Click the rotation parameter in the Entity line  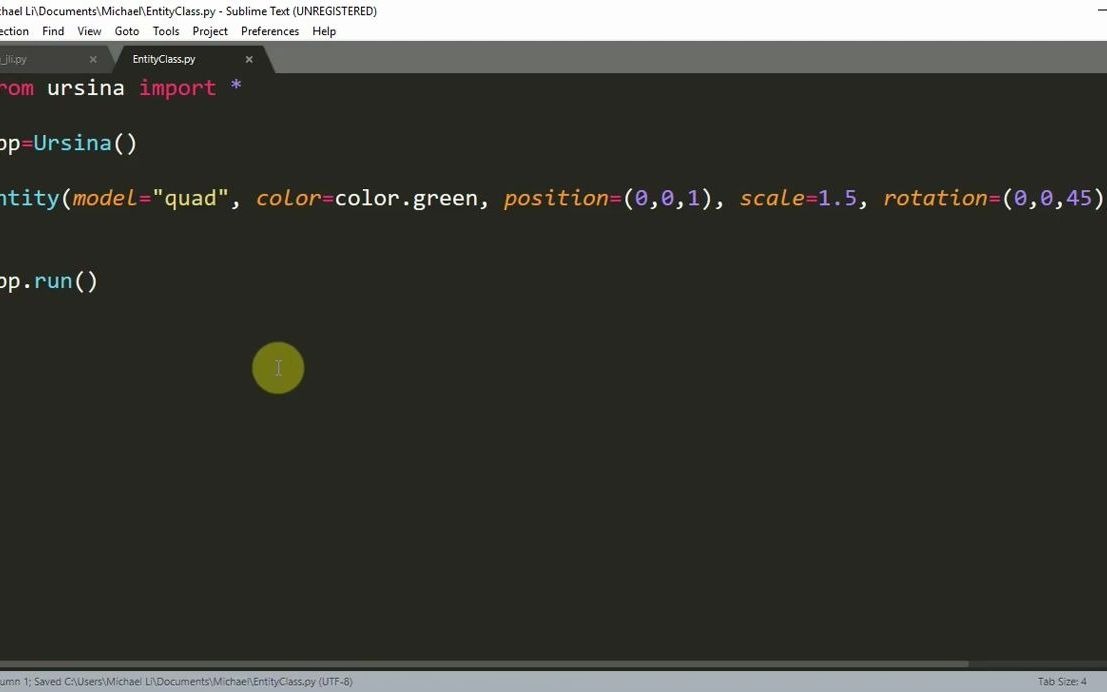(x=935, y=197)
